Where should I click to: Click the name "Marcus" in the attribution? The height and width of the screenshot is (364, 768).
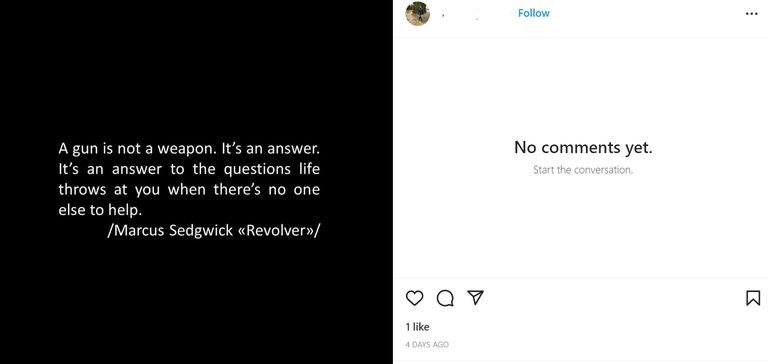139,231
